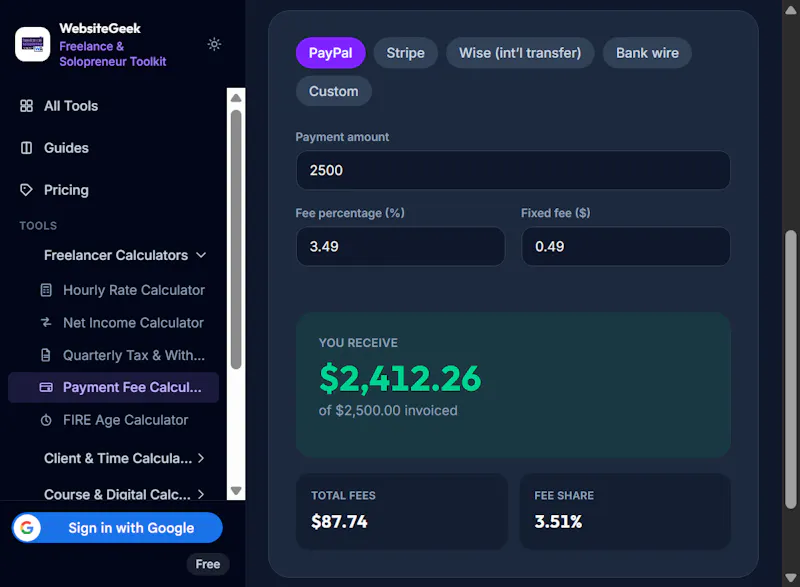
Task: Expand Client & Time Calculators section
Action: tap(124, 458)
